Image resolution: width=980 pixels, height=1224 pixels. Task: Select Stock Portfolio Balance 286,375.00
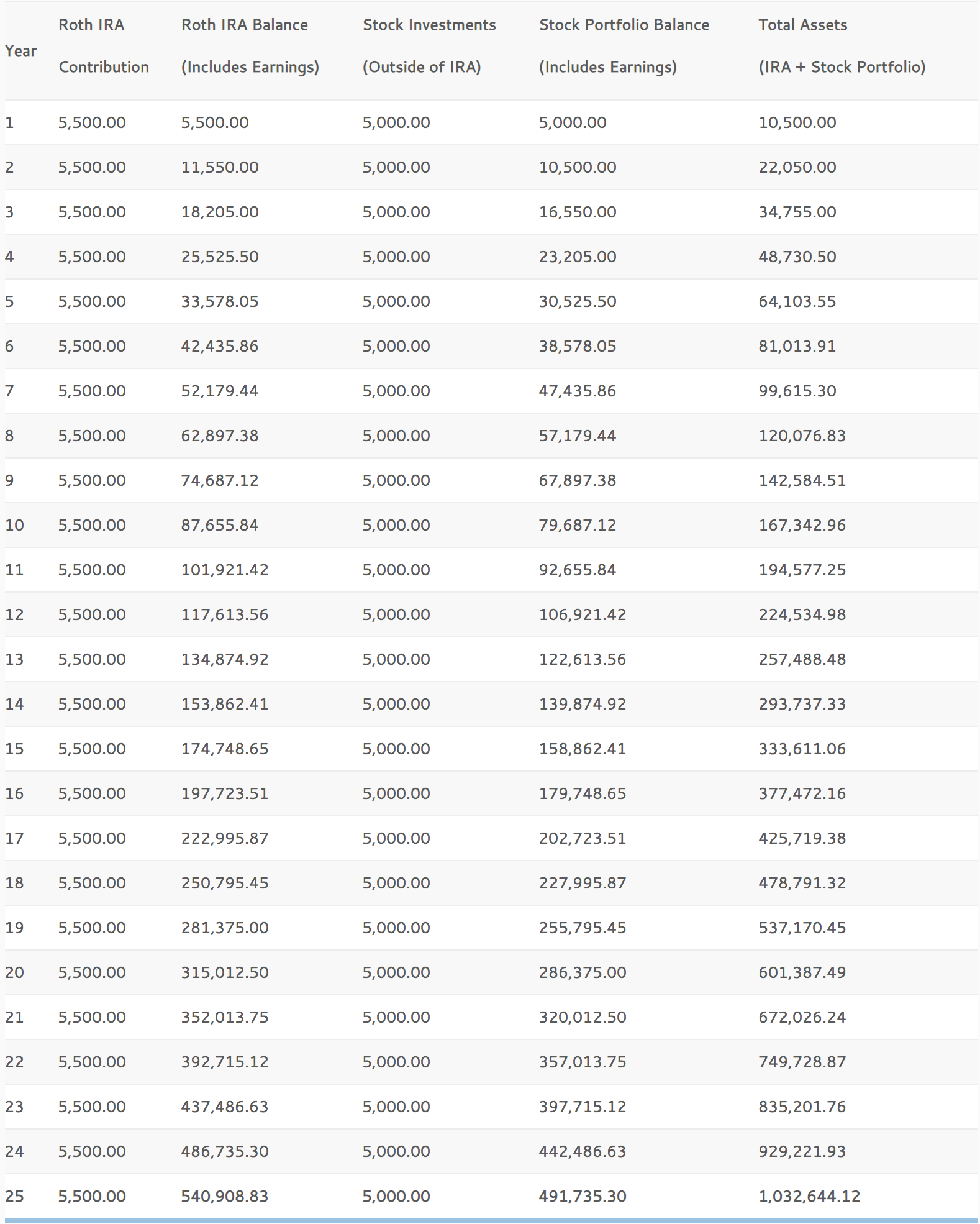pyautogui.click(x=583, y=972)
